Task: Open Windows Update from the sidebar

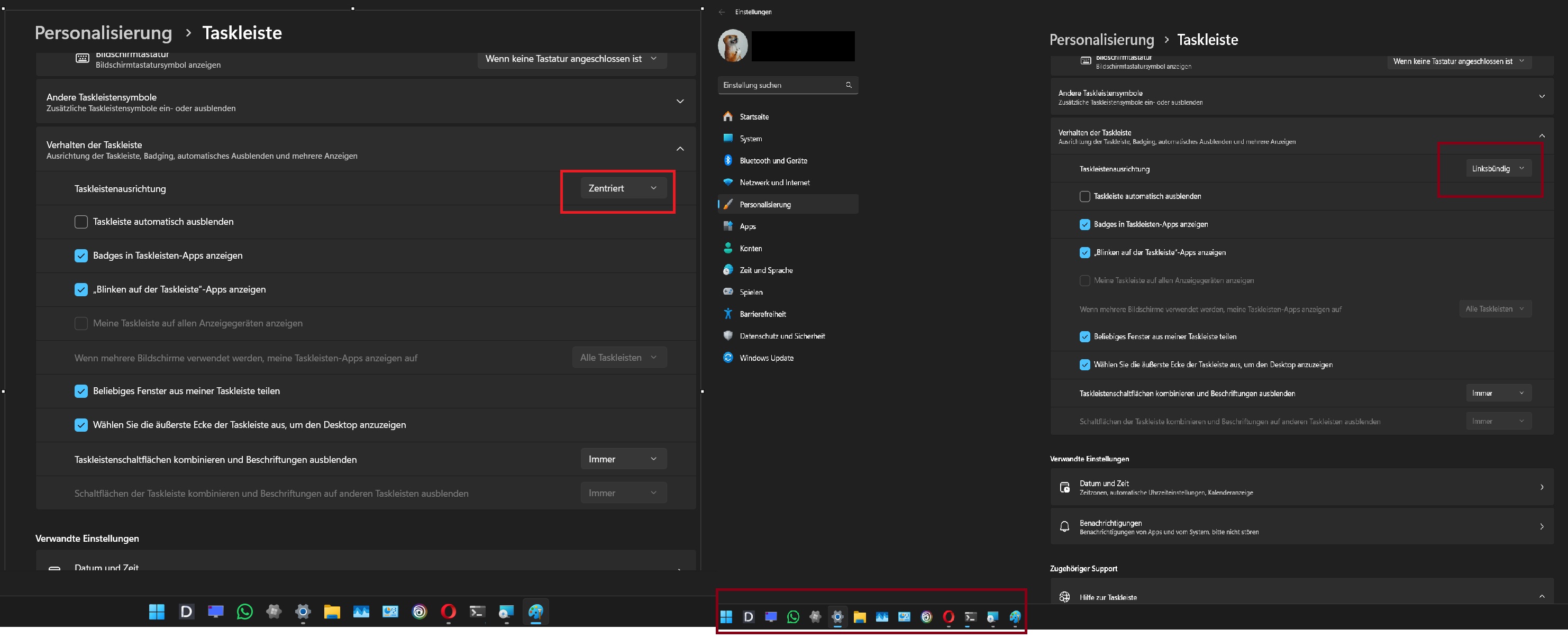Action: point(765,358)
